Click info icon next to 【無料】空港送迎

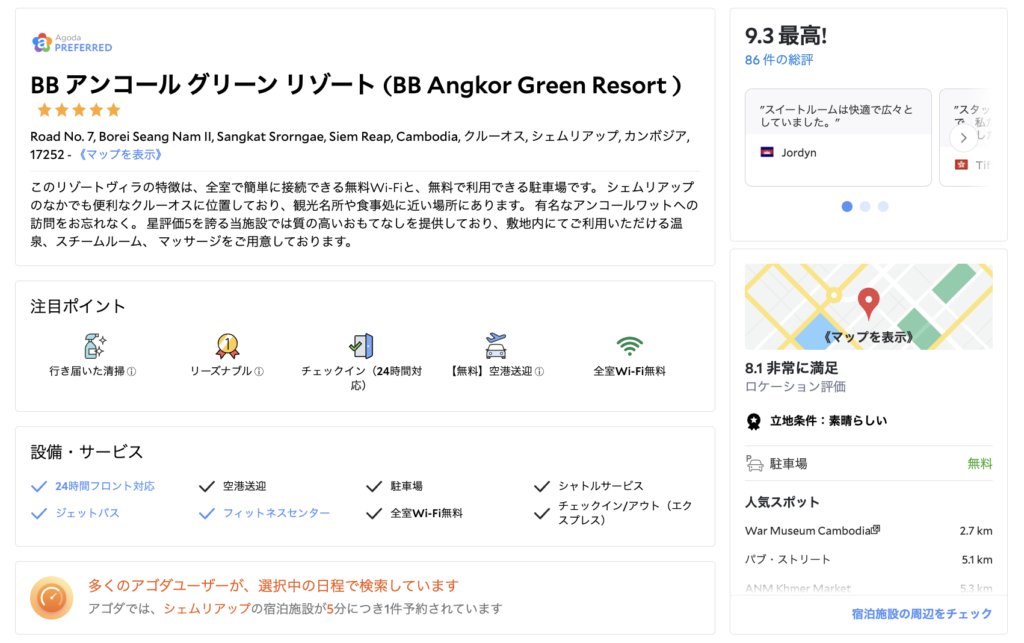(x=539, y=371)
